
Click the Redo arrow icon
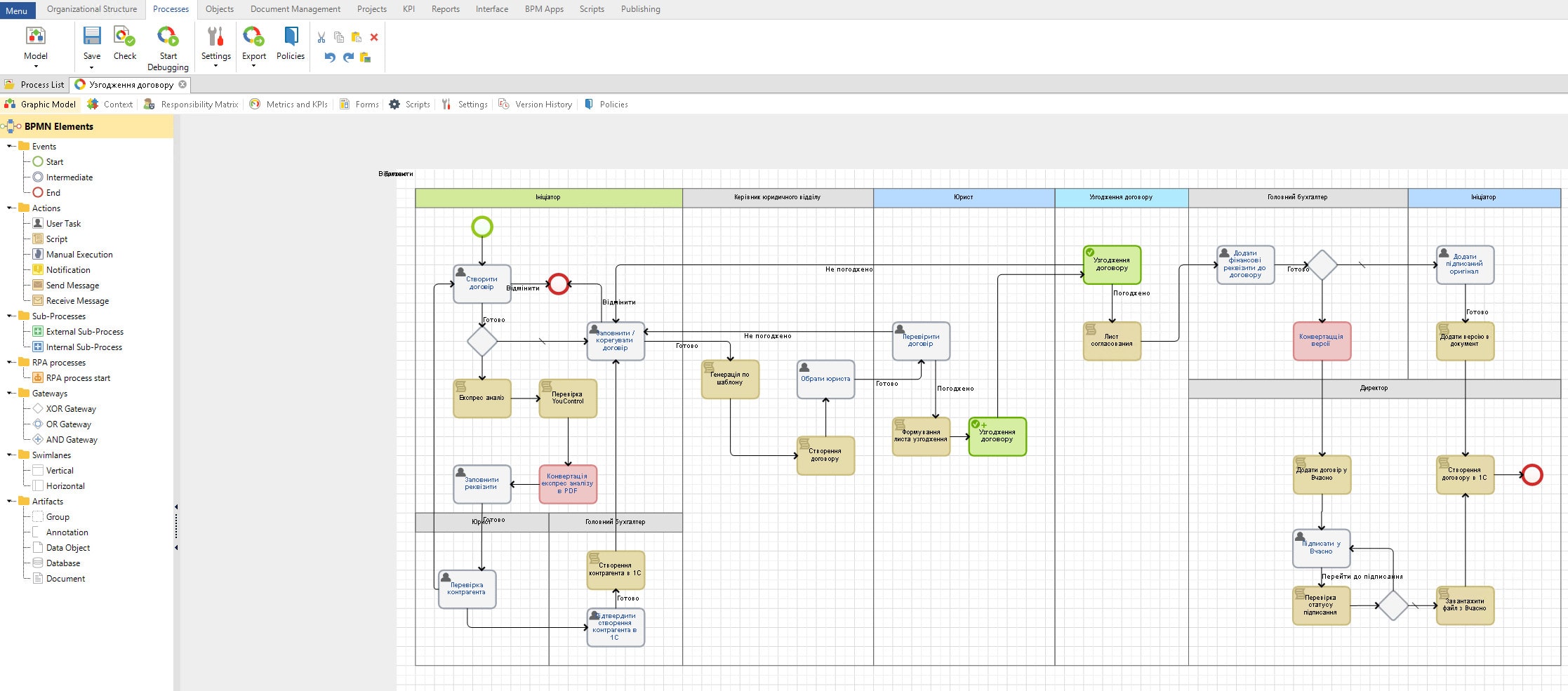[348, 58]
